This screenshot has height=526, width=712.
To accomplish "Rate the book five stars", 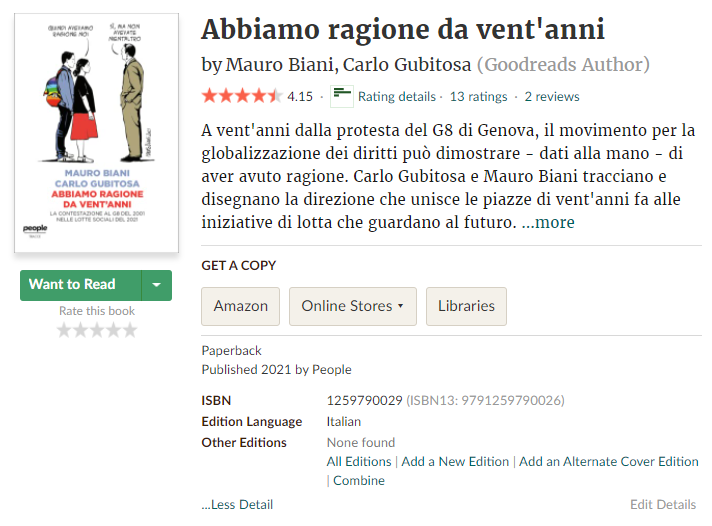I will [x=129, y=330].
